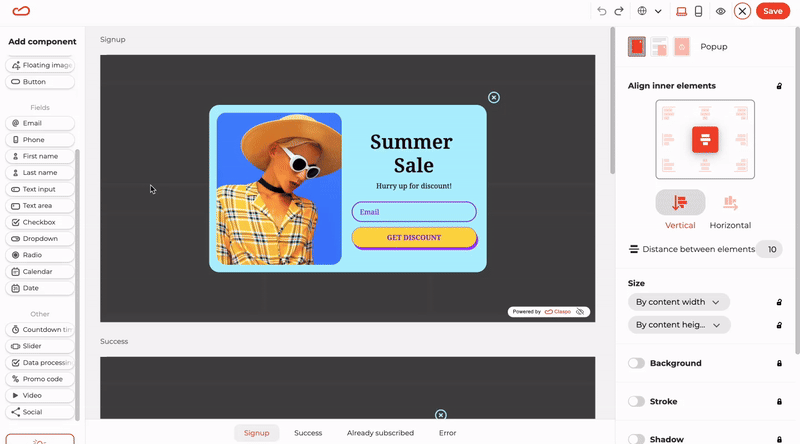Switch to mobile device view icon
Screen dimensions: 800x444
pyautogui.click(x=698, y=11)
